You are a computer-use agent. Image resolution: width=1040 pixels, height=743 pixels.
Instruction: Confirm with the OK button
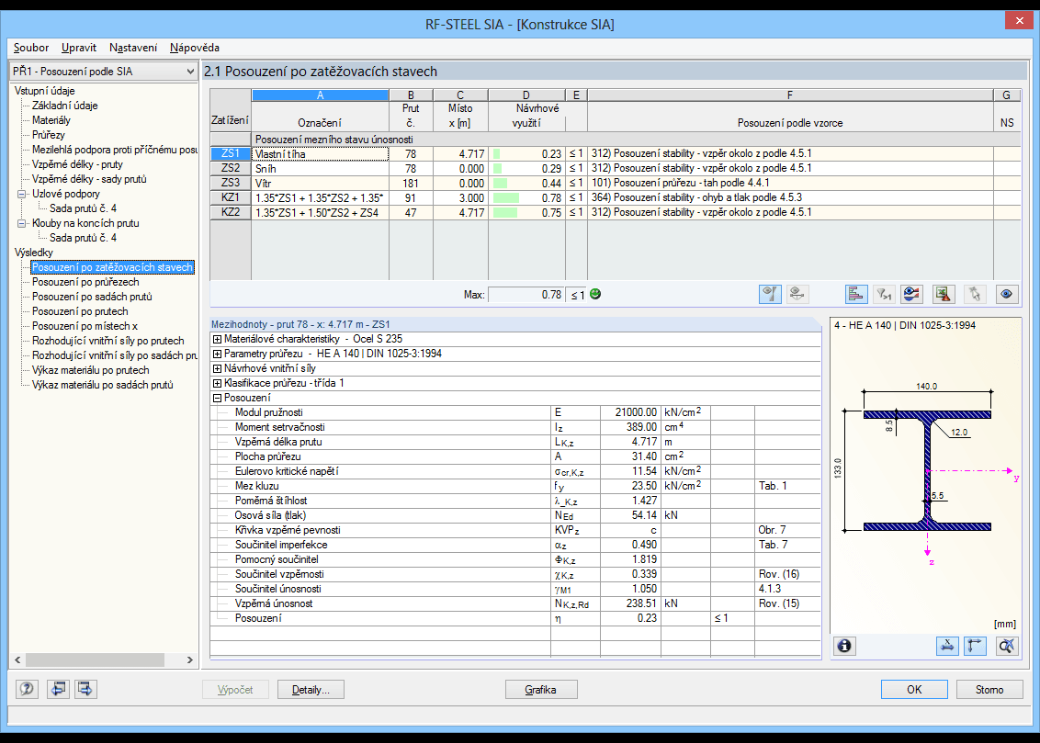coord(914,689)
